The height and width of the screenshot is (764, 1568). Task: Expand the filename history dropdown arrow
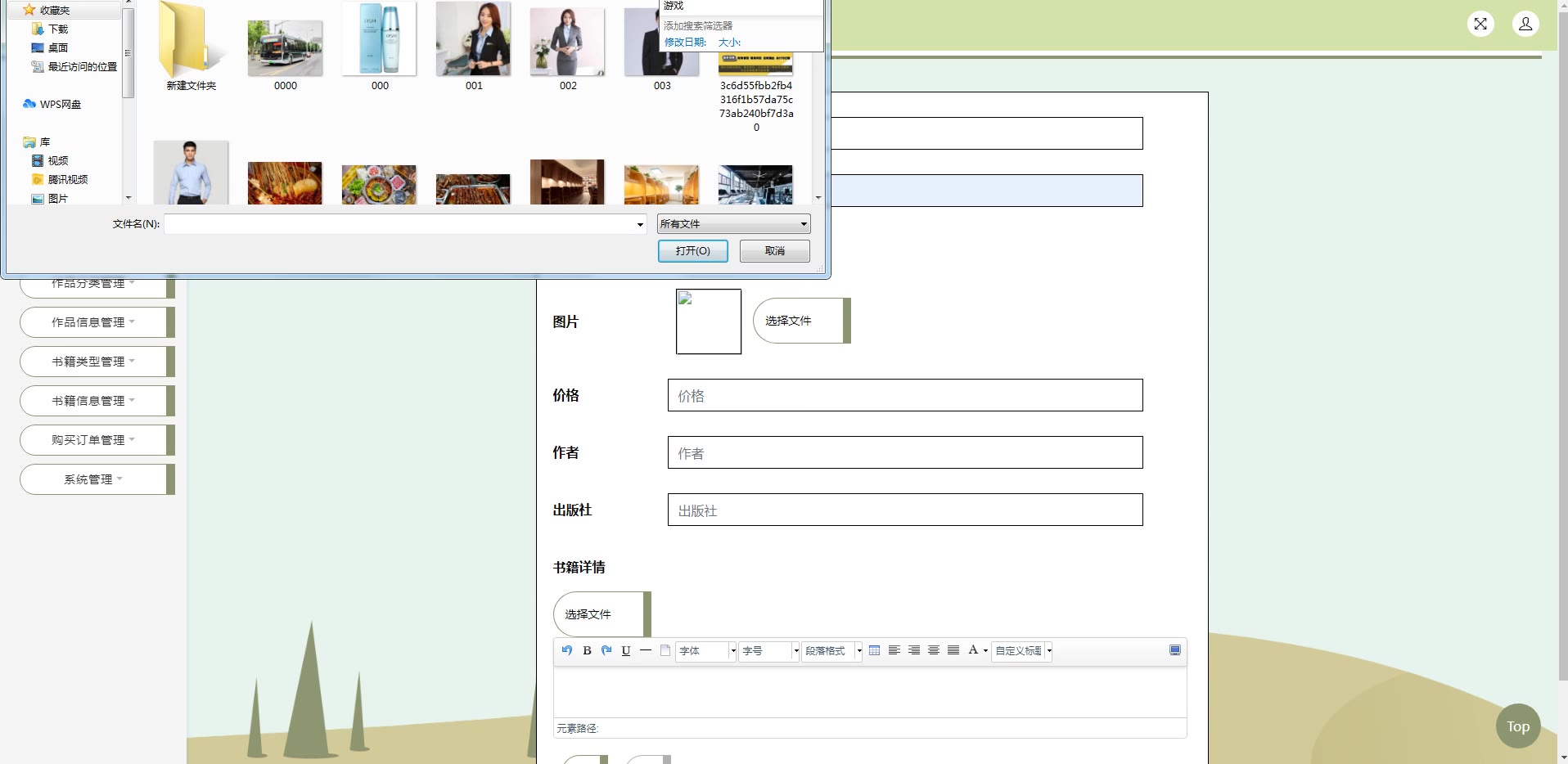pyautogui.click(x=640, y=224)
